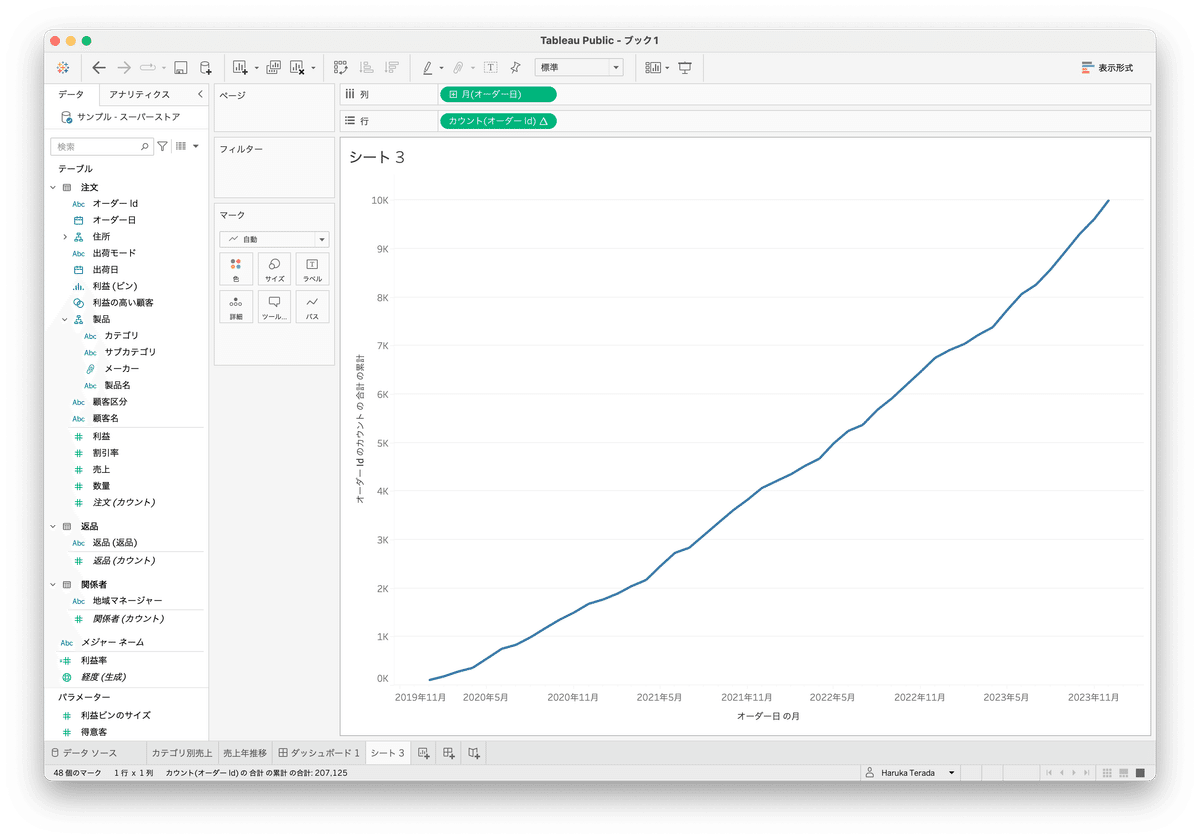Click in the 検索 field search box
The image size is (1200, 839).
click(x=102, y=146)
